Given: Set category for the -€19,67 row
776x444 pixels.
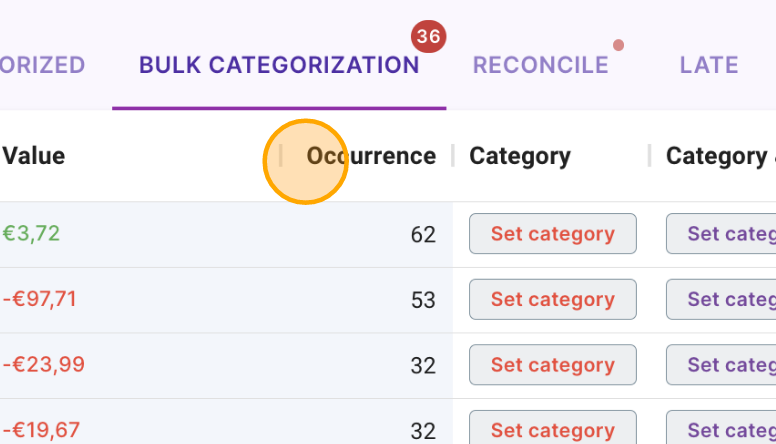Looking at the screenshot, I should [552, 430].
